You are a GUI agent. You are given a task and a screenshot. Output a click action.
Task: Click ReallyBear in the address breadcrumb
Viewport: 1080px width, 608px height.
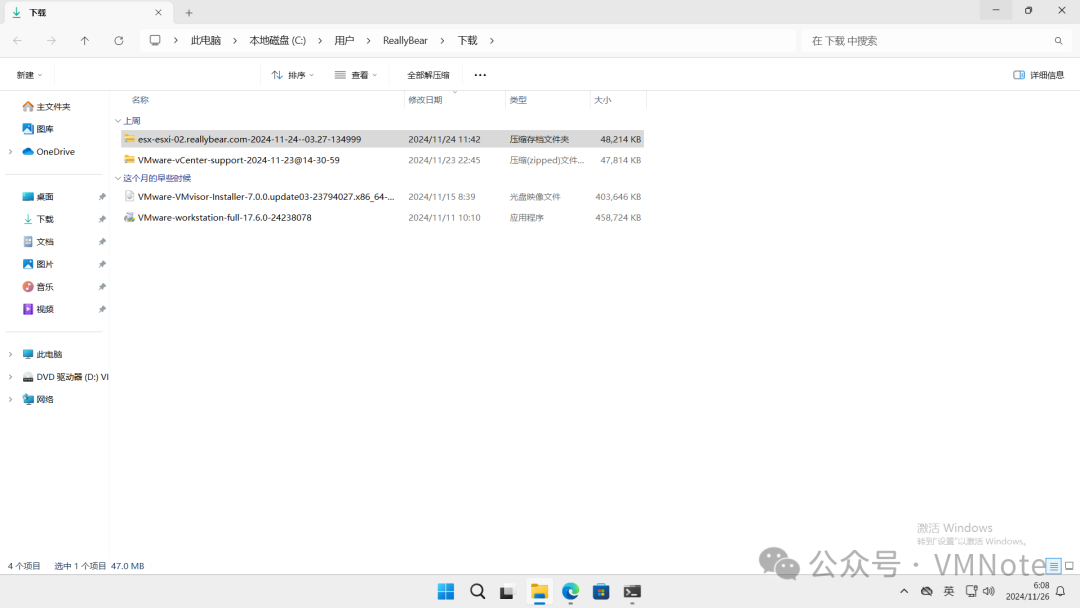405,41
